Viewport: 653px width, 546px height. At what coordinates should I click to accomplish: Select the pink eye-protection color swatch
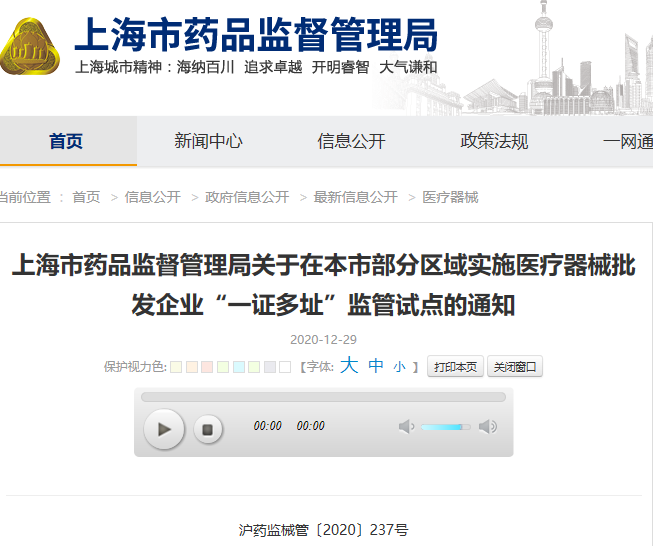207,367
